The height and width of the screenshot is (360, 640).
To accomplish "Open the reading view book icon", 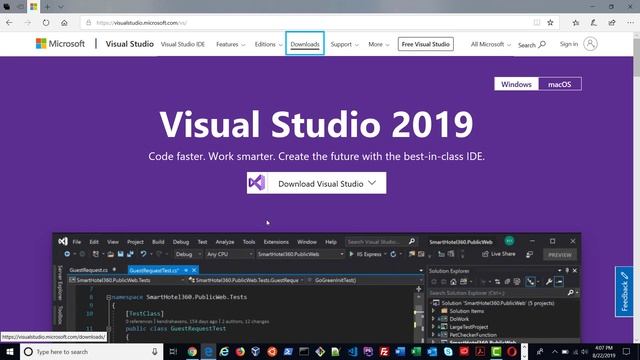I will coord(537,23).
